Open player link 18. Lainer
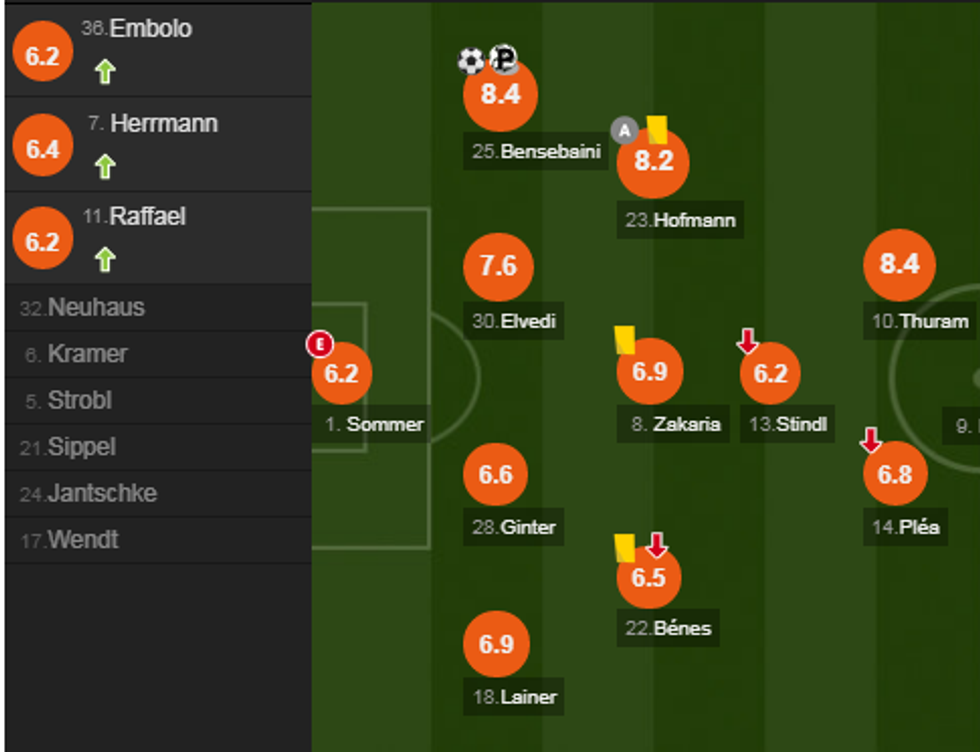This screenshot has height=752, width=980. (x=514, y=697)
